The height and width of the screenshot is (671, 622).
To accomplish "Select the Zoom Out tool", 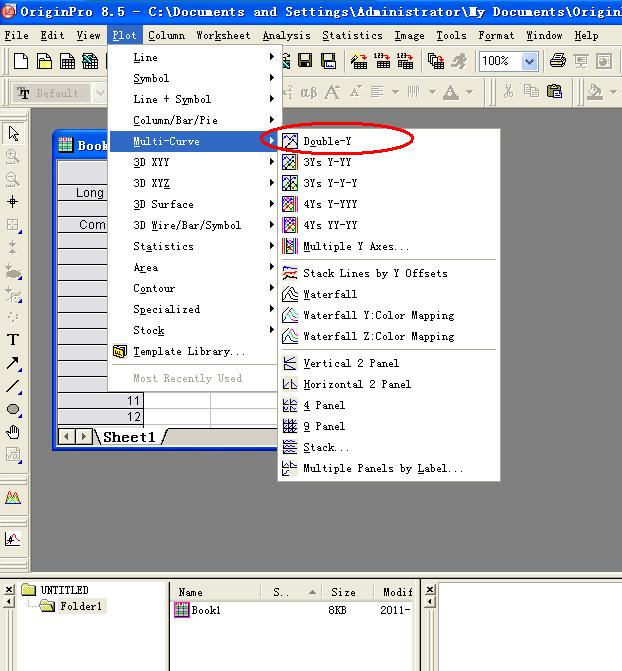I will pos(13,179).
